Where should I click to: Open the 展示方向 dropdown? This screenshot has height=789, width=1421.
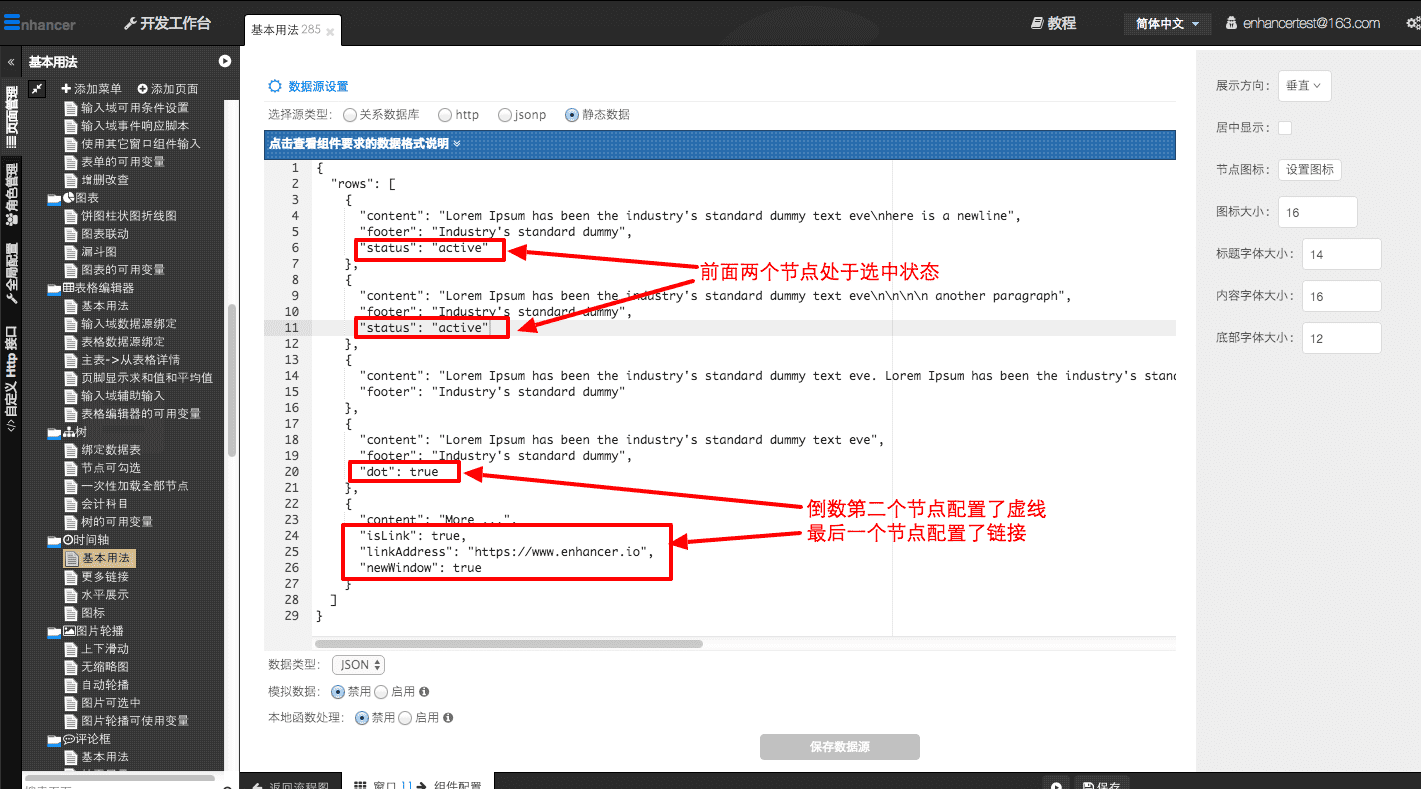tap(1303, 86)
